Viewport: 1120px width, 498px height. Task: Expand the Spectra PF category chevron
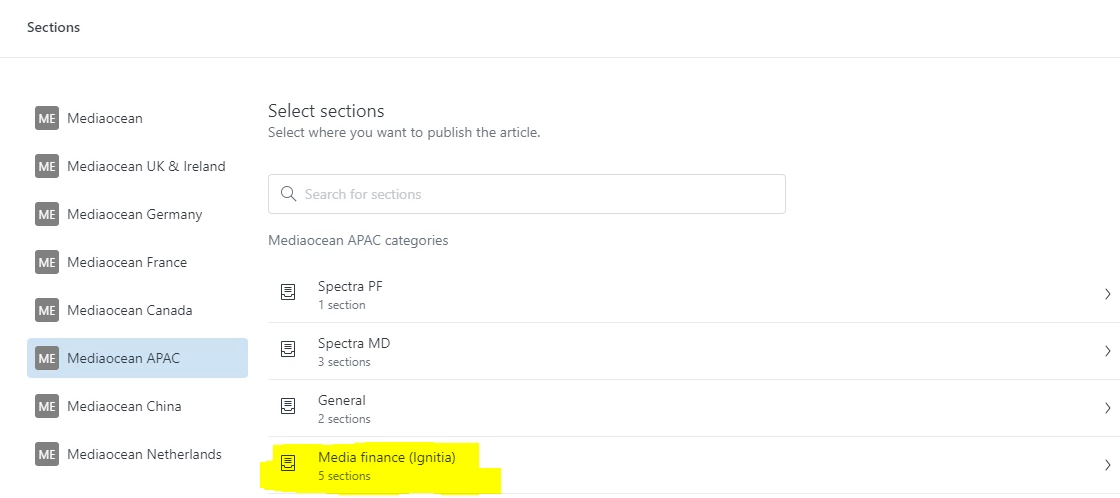tap(1107, 294)
